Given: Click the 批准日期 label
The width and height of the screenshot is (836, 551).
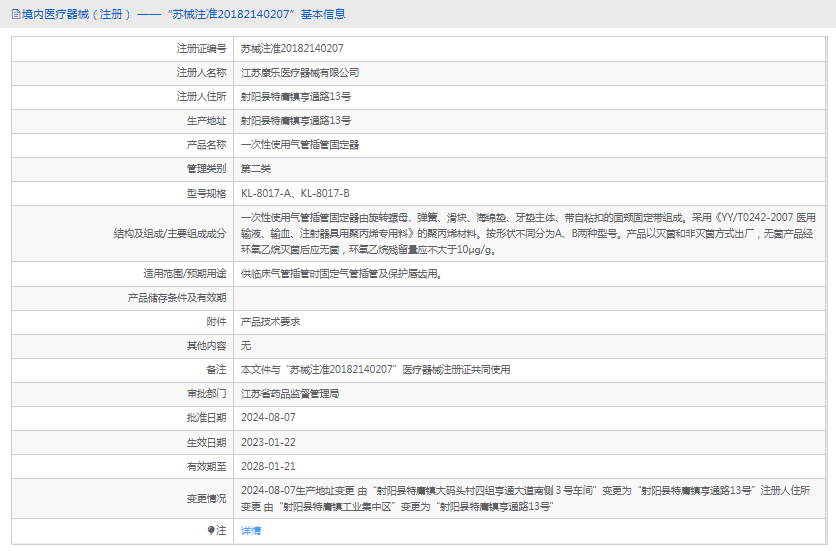Looking at the screenshot, I should point(206,418).
